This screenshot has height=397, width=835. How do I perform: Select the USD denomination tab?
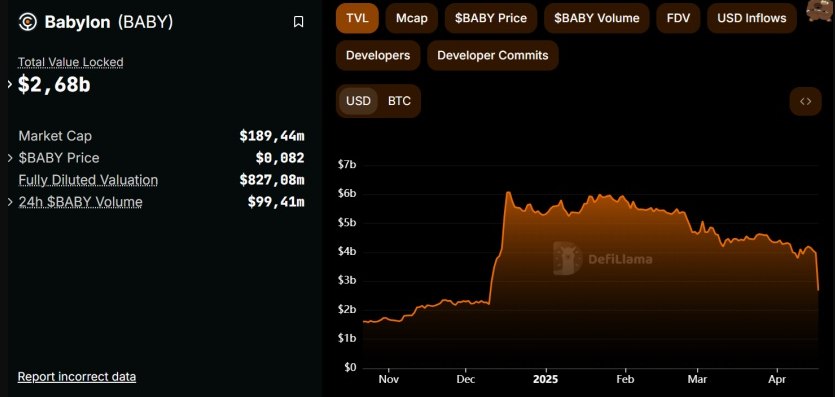(358, 101)
